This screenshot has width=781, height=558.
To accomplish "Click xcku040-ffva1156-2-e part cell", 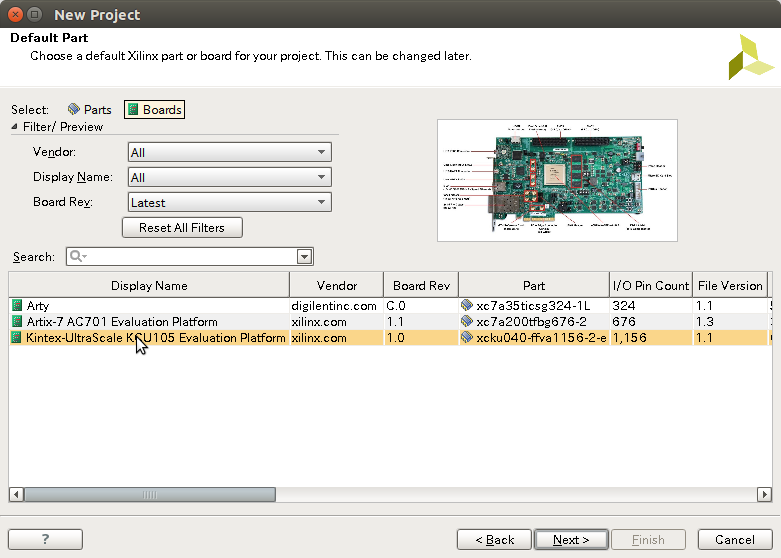I will click(534, 338).
